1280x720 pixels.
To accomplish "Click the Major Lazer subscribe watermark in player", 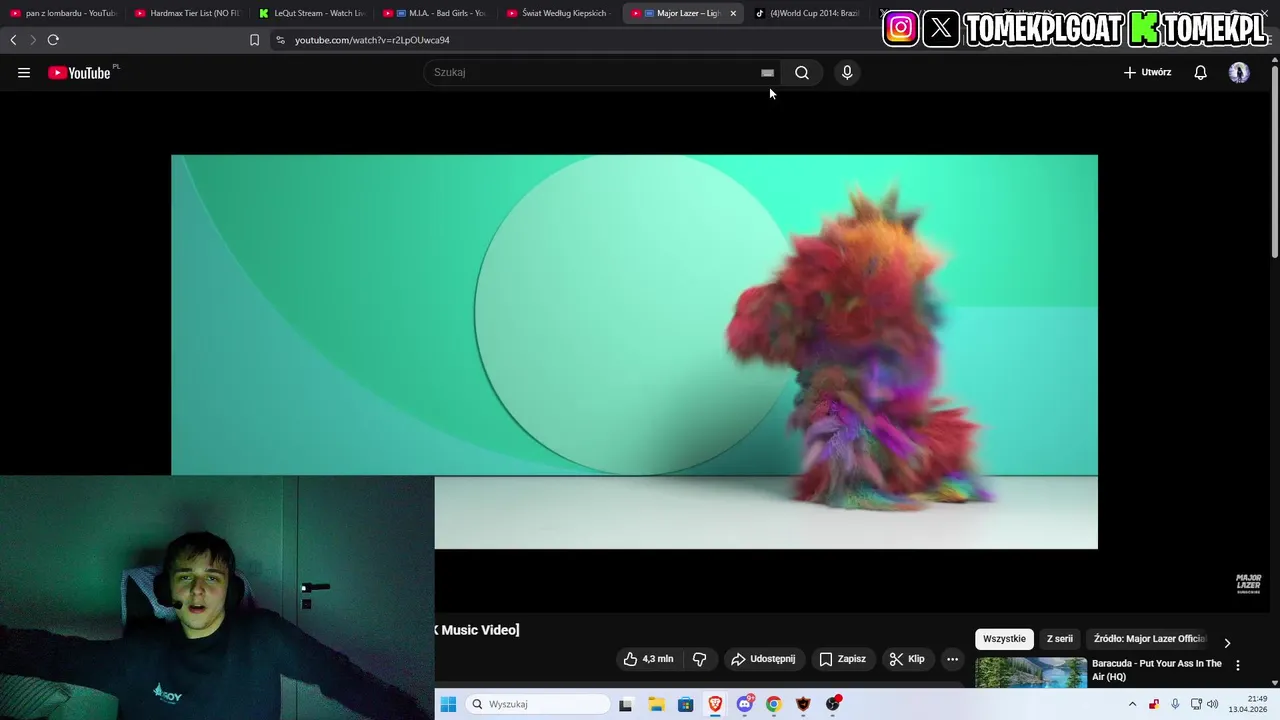I will pyautogui.click(x=1248, y=583).
